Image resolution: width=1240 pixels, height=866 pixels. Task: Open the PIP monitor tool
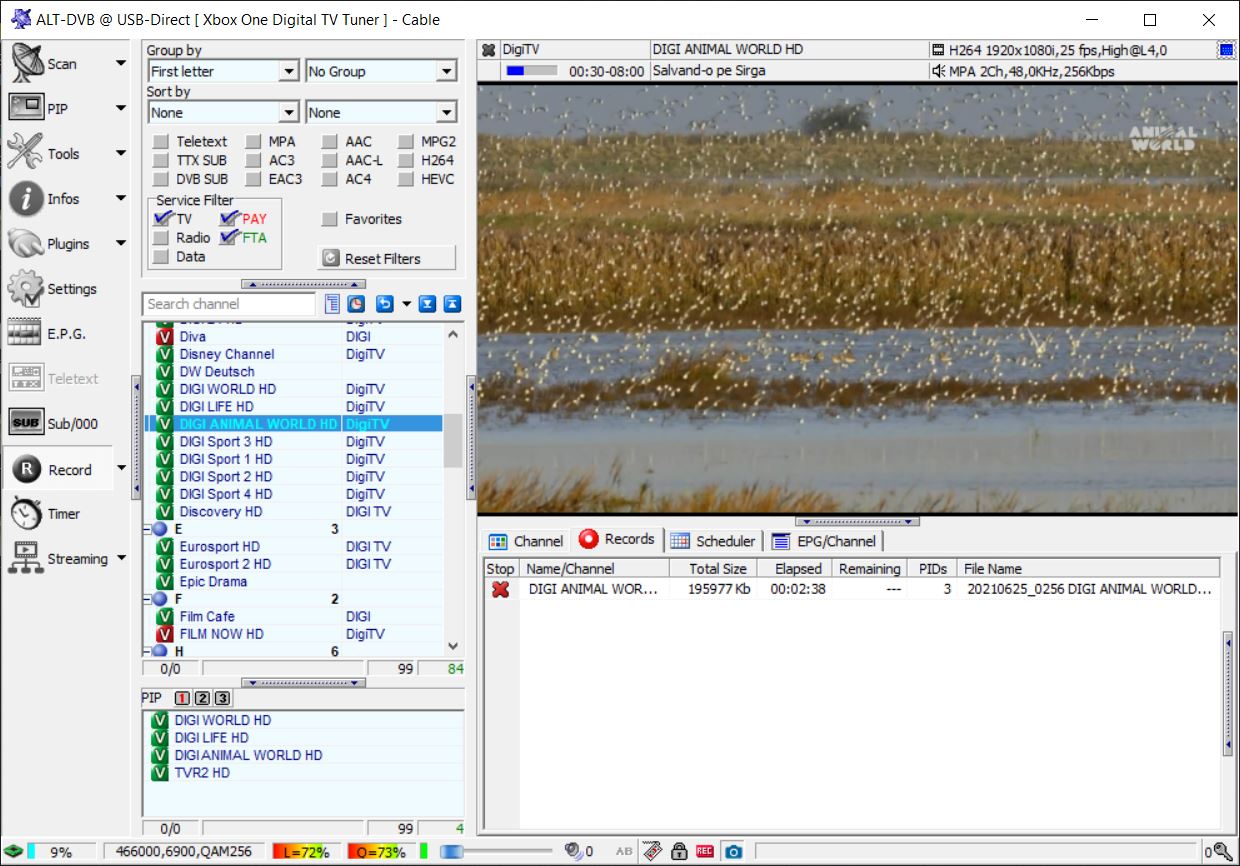point(26,108)
